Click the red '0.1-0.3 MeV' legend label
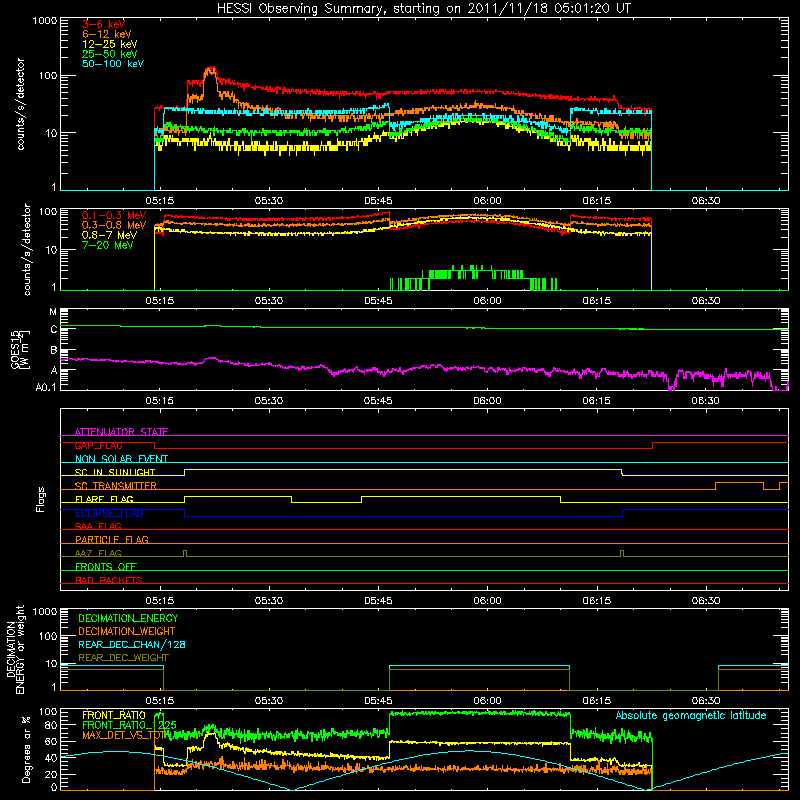 pos(114,215)
